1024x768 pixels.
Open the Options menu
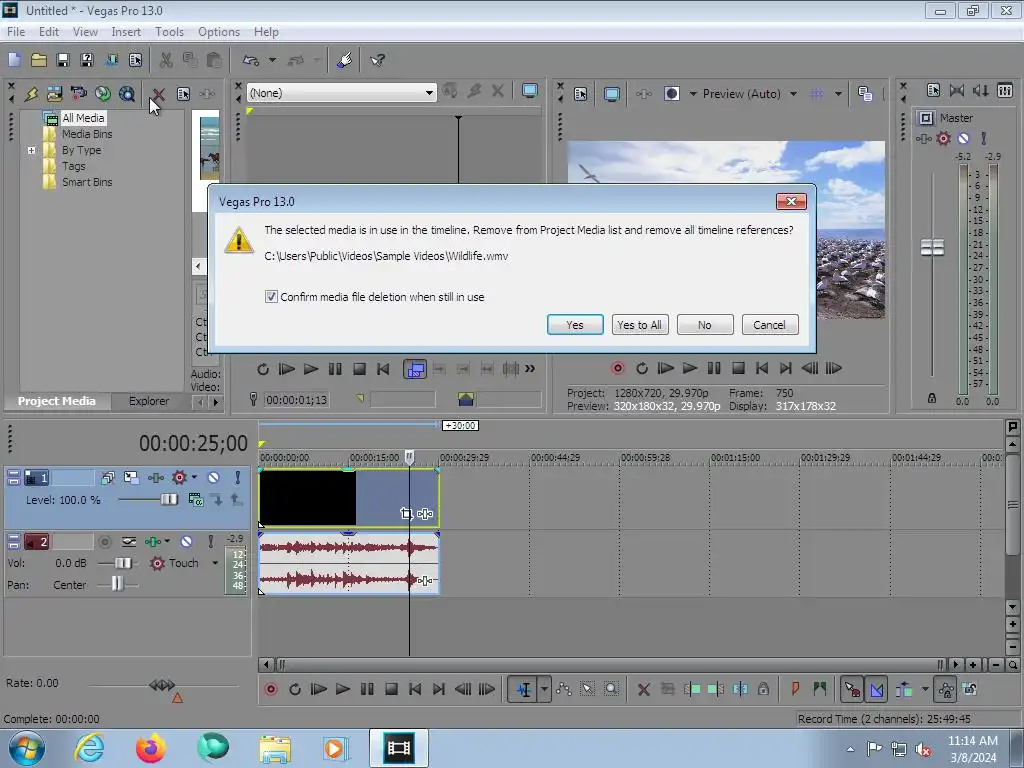pyautogui.click(x=219, y=31)
